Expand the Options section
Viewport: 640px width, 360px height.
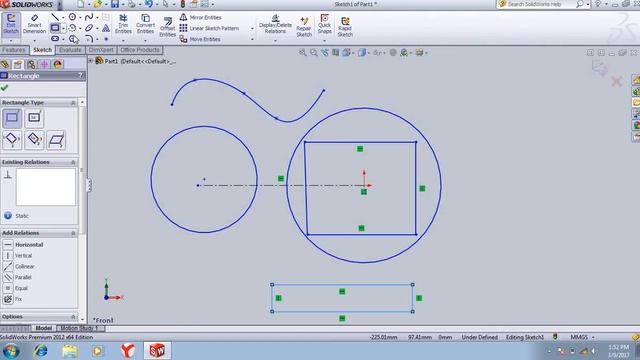[x=73, y=317]
